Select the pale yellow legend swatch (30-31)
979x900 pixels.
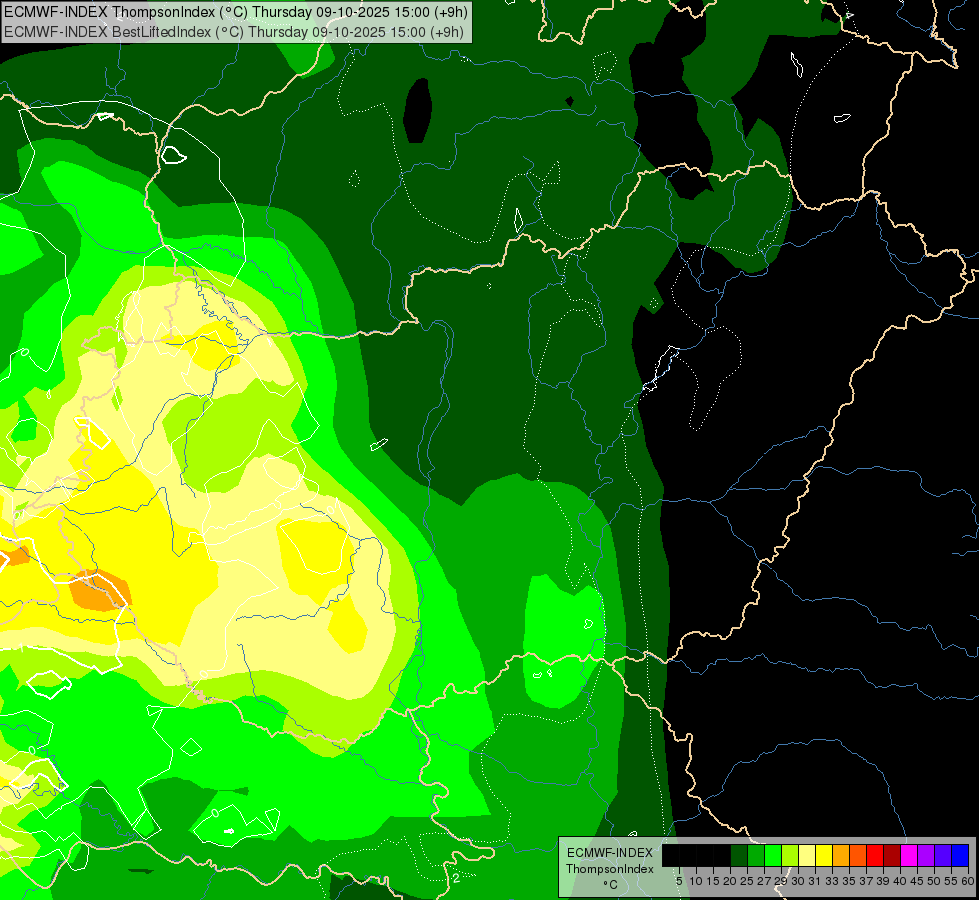point(807,855)
